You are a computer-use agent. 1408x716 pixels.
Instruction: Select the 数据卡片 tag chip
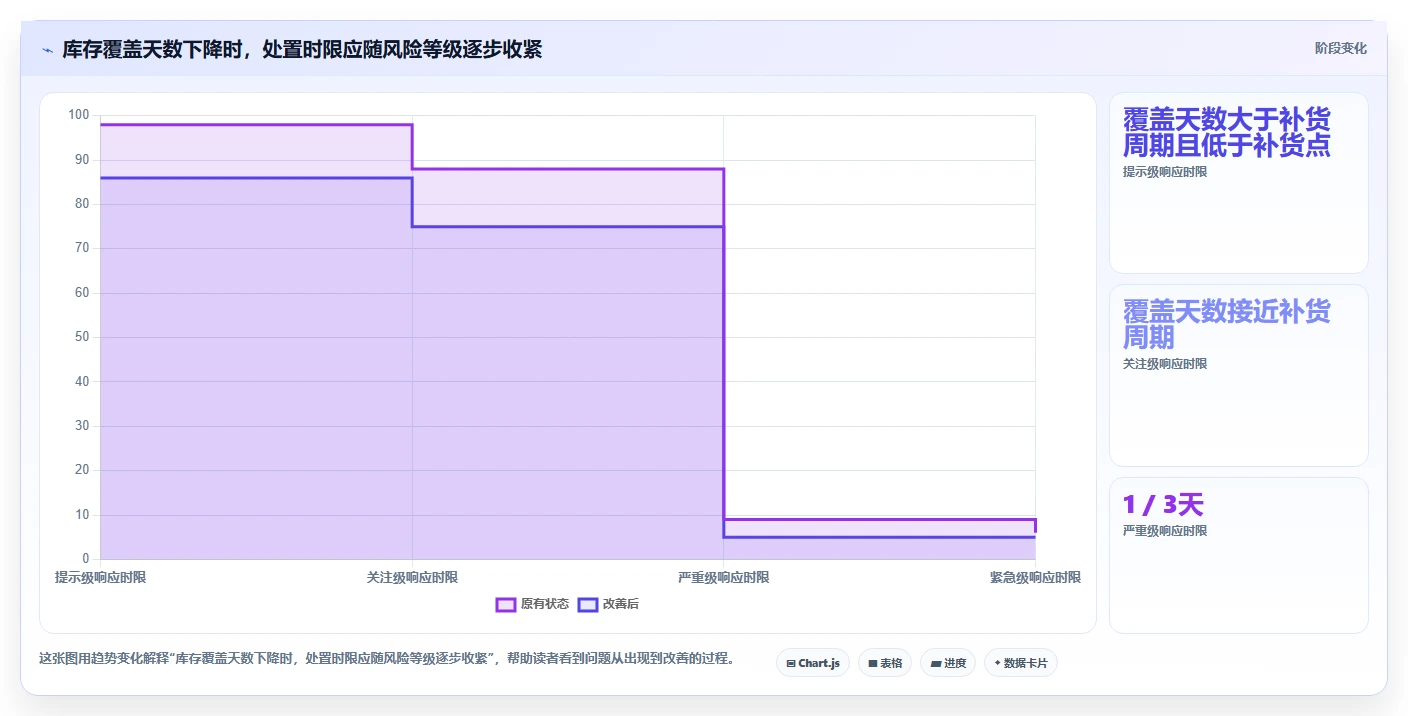coord(1021,663)
